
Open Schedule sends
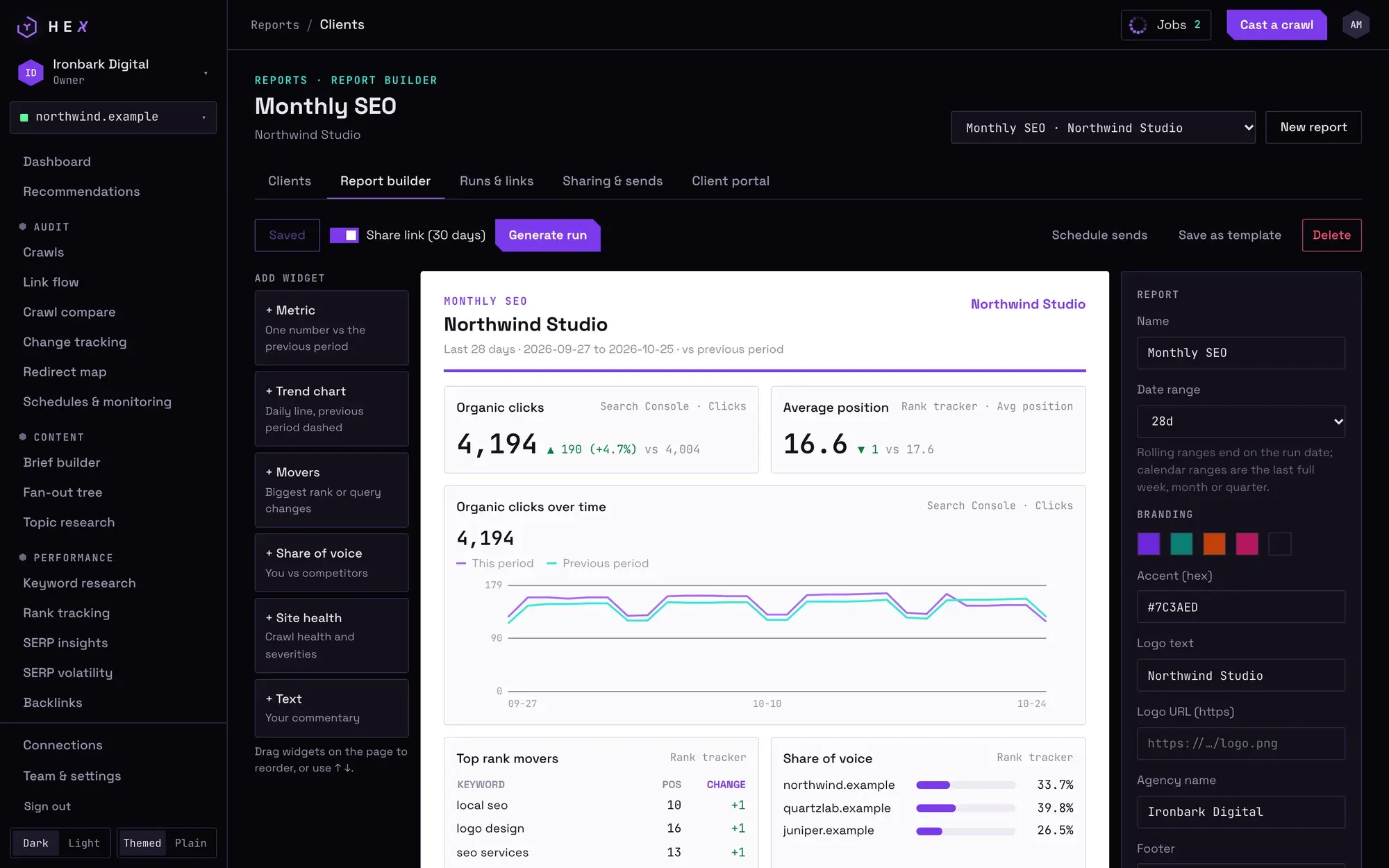point(1099,235)
